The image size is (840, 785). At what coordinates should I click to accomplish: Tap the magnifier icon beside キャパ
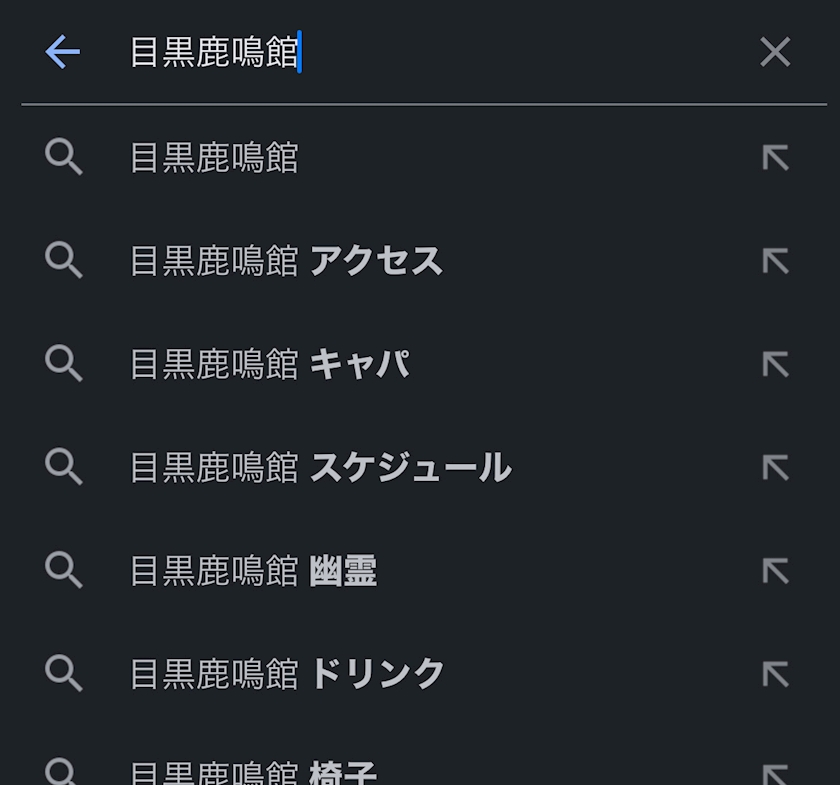click(x=64, y=364)
